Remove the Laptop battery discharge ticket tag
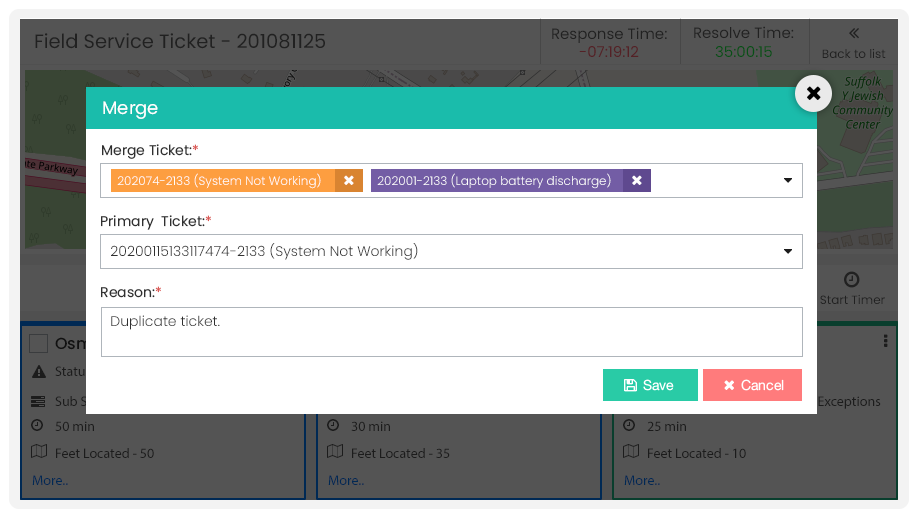Viewport: 918px width, 518px height. point(637,180)
